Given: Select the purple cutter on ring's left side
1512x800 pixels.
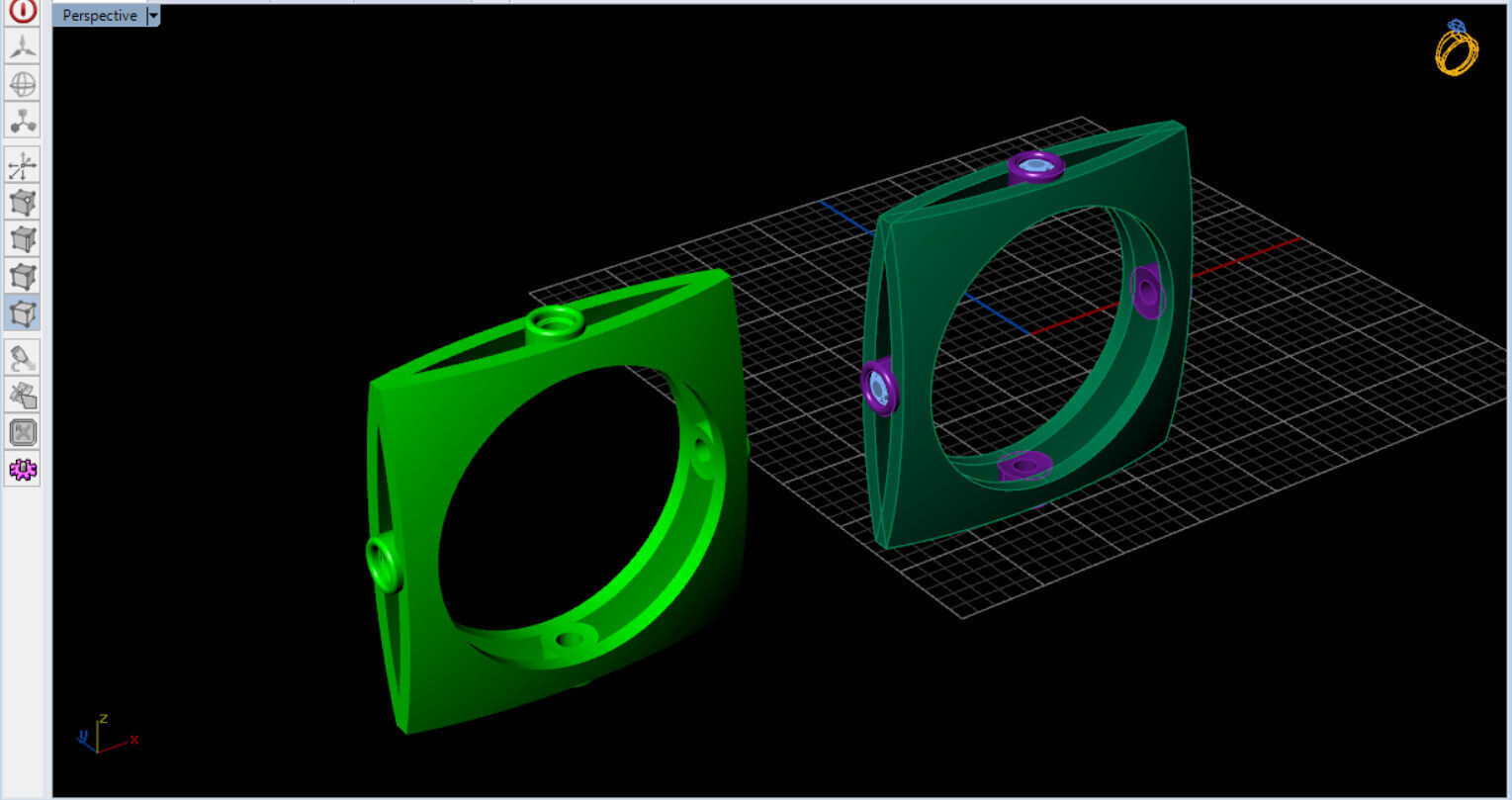Looking at the screenshot, I should (x=878, y=387).
